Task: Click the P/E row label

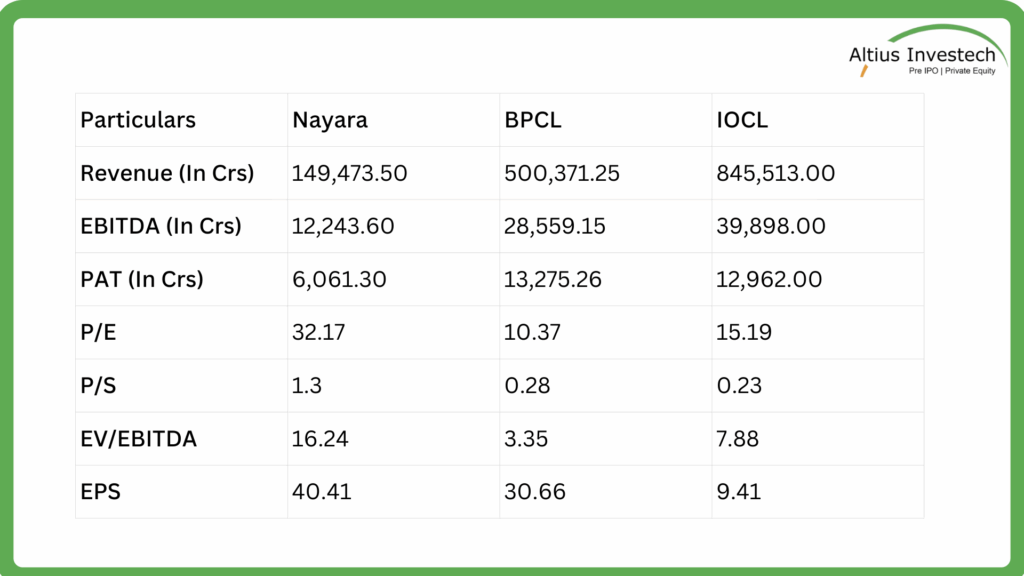Action: point(98,332)
